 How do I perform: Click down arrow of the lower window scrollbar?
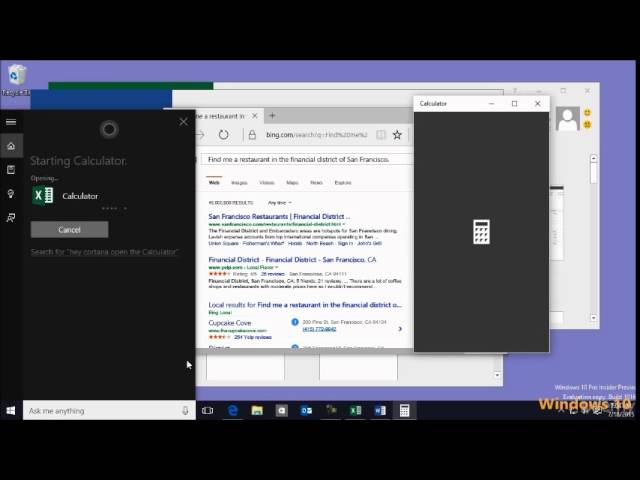click(x=497, y=375)
